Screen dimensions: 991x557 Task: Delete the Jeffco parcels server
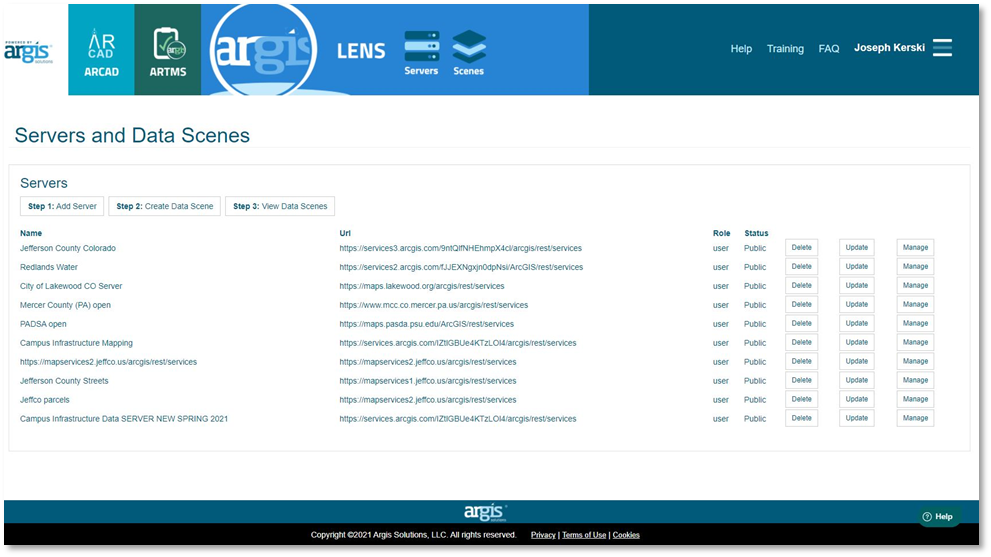801,400
